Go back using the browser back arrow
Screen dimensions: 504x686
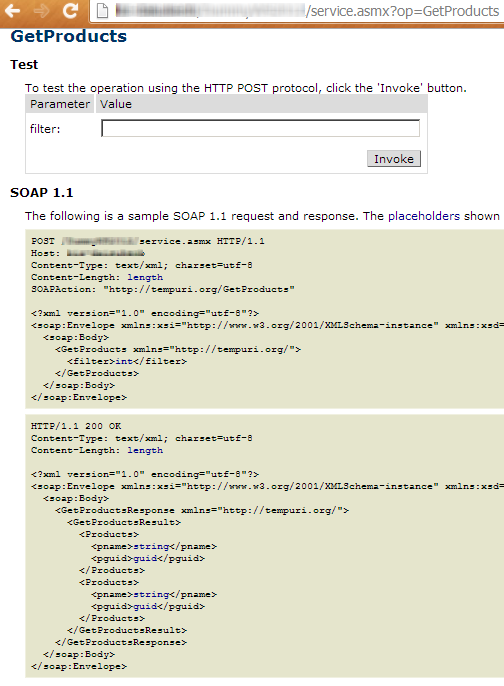pyautogui.click(x=12, y=10)
